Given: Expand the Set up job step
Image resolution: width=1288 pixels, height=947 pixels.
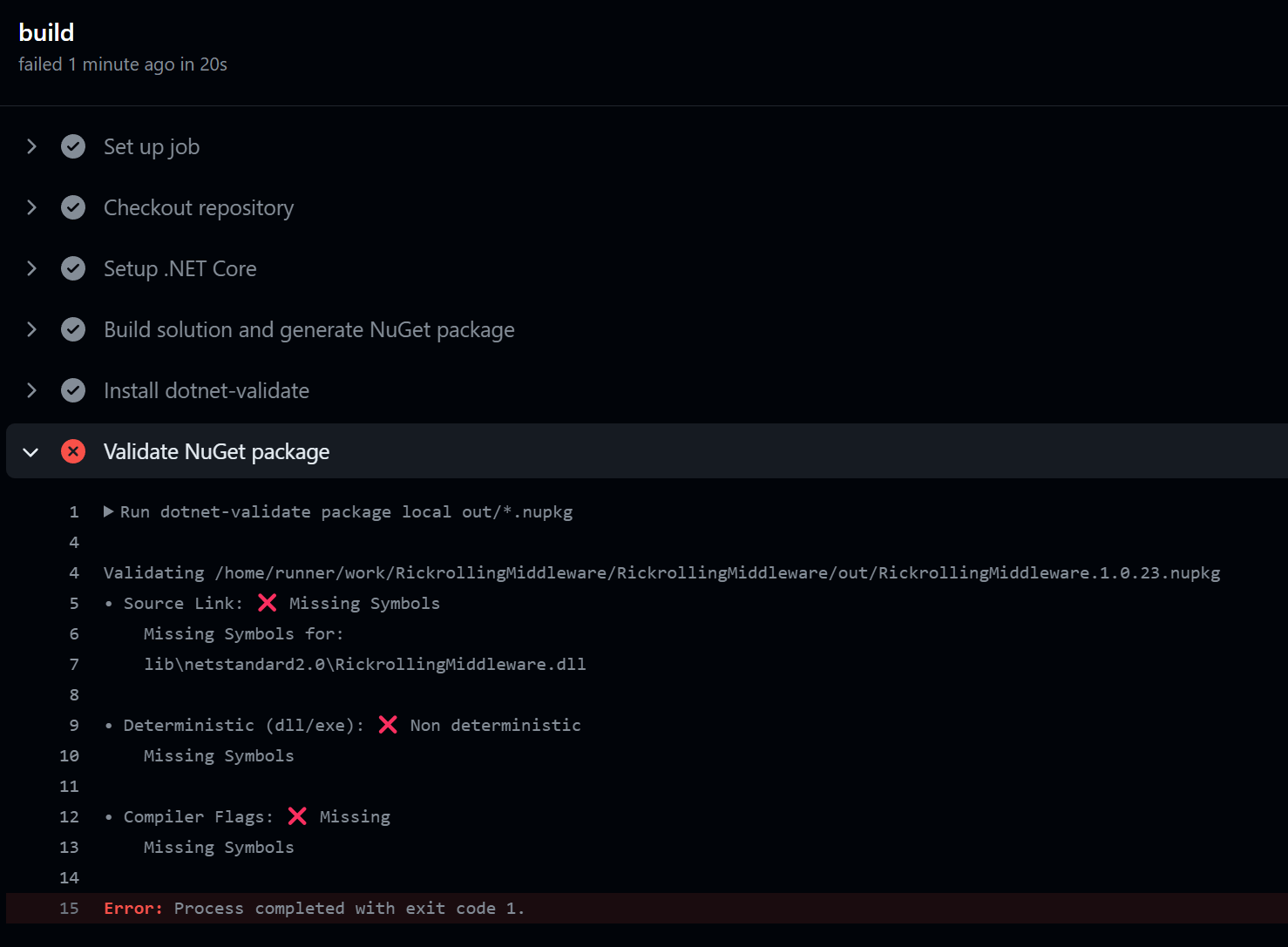Looking at the screenshot, I should click(x=31, y=146).
